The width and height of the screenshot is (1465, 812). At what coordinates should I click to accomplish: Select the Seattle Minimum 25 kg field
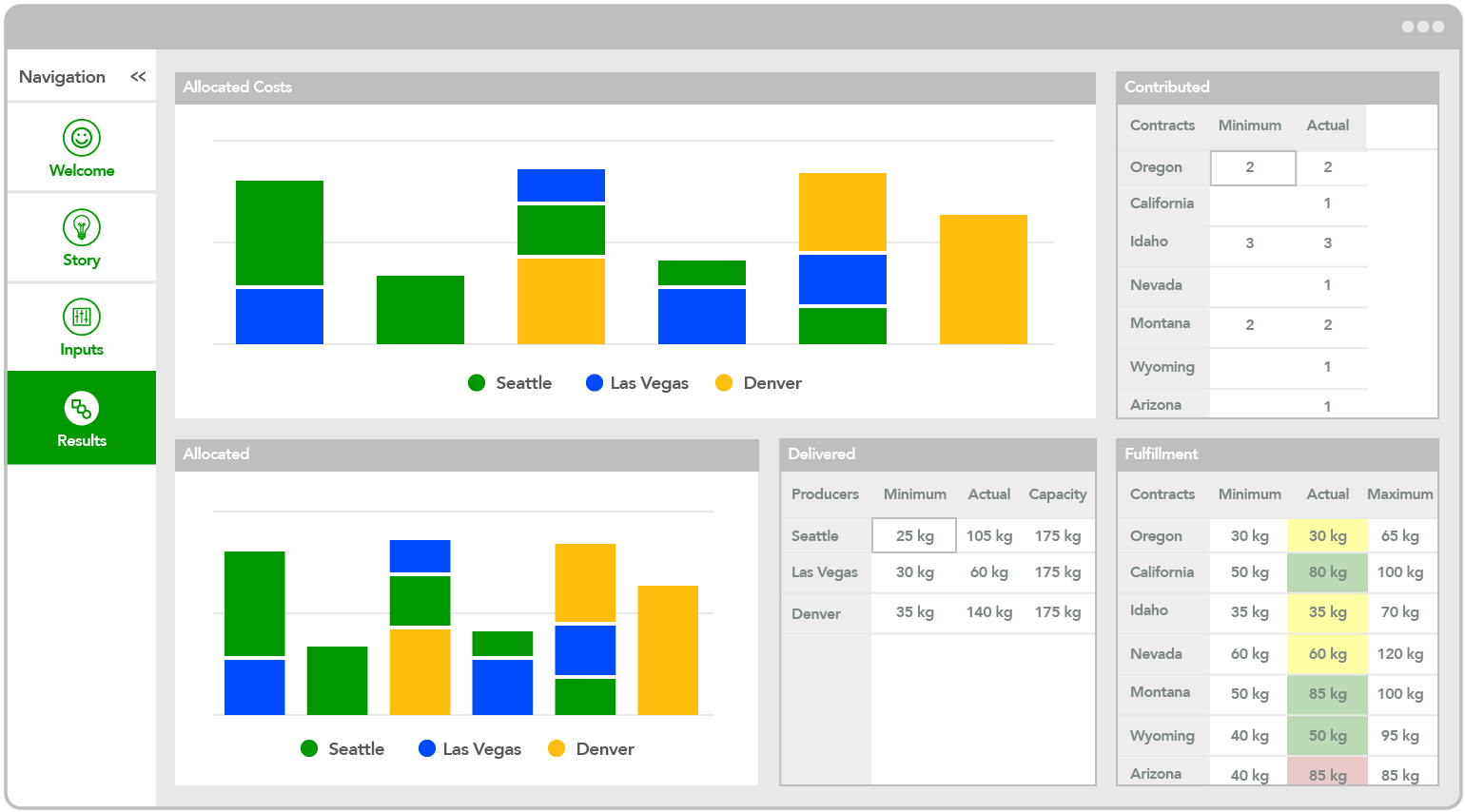(x=914, y=535)
